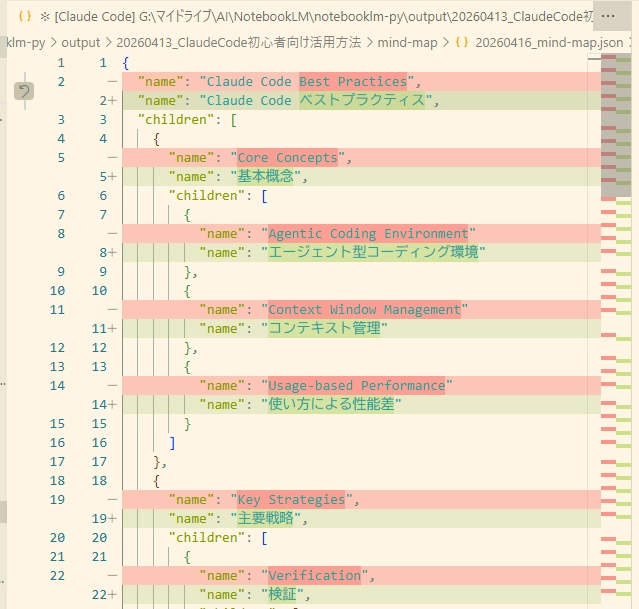Screen dimensions: 639x609
Task: Click "children" key on line 6
Action: click(207, 195)
